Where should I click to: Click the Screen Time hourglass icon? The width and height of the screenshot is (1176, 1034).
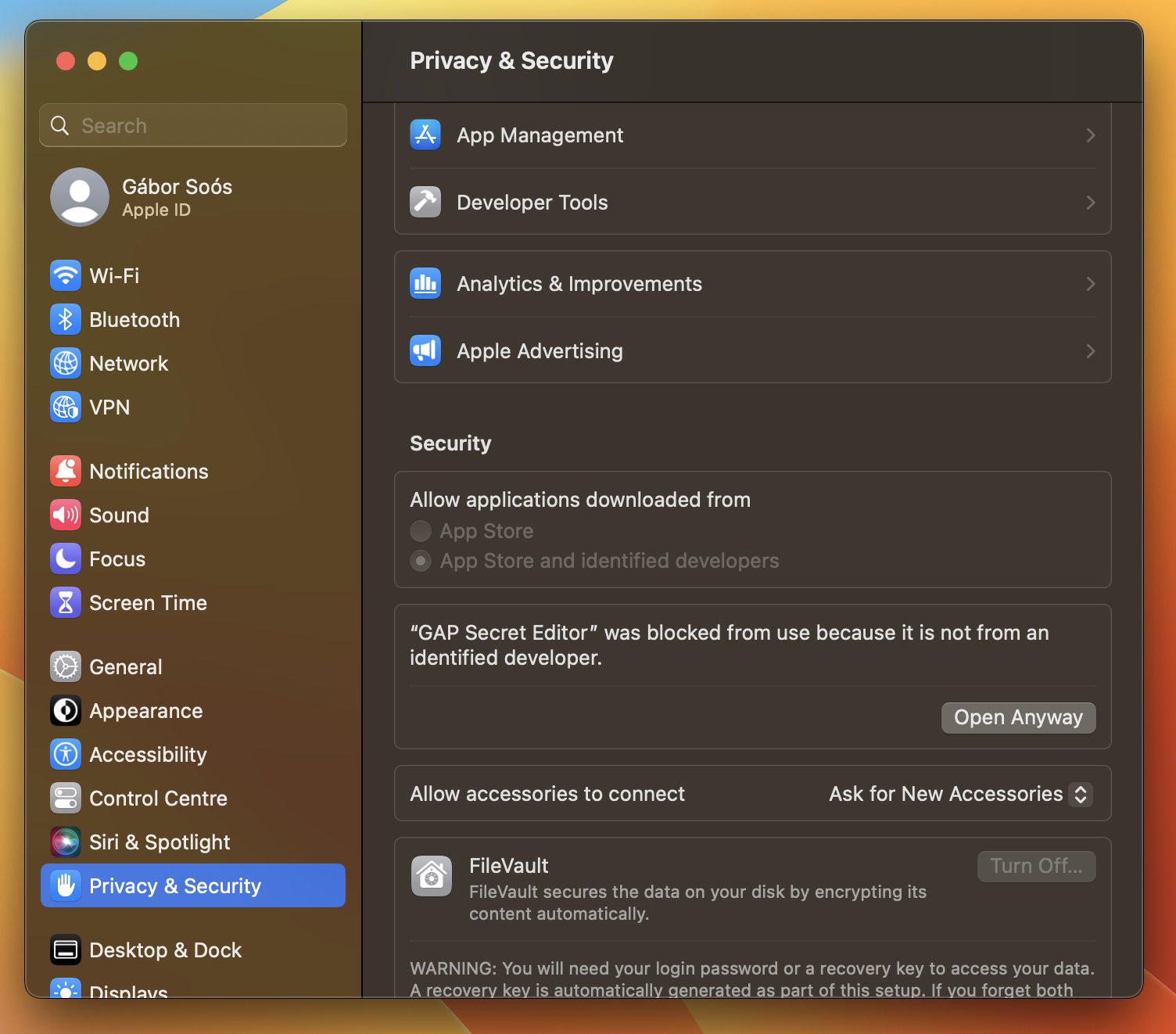[x=66, y=602]
